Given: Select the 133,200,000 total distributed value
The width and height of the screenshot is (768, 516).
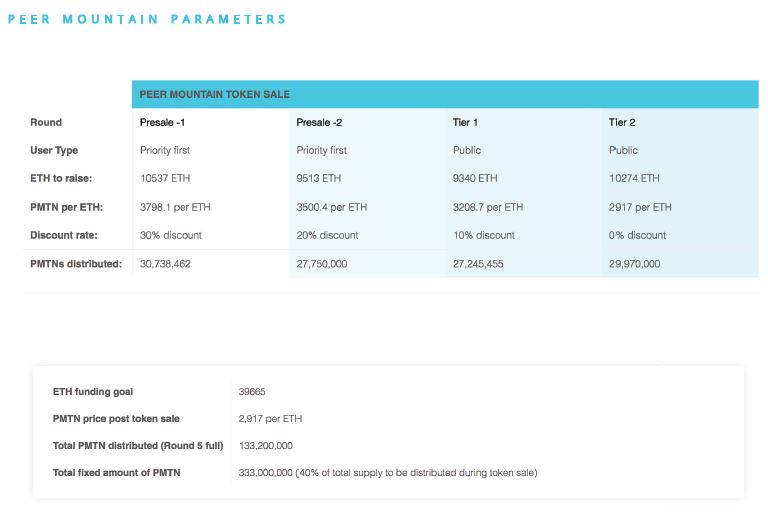Looking at the screenshot, I should tap(266, 445).
